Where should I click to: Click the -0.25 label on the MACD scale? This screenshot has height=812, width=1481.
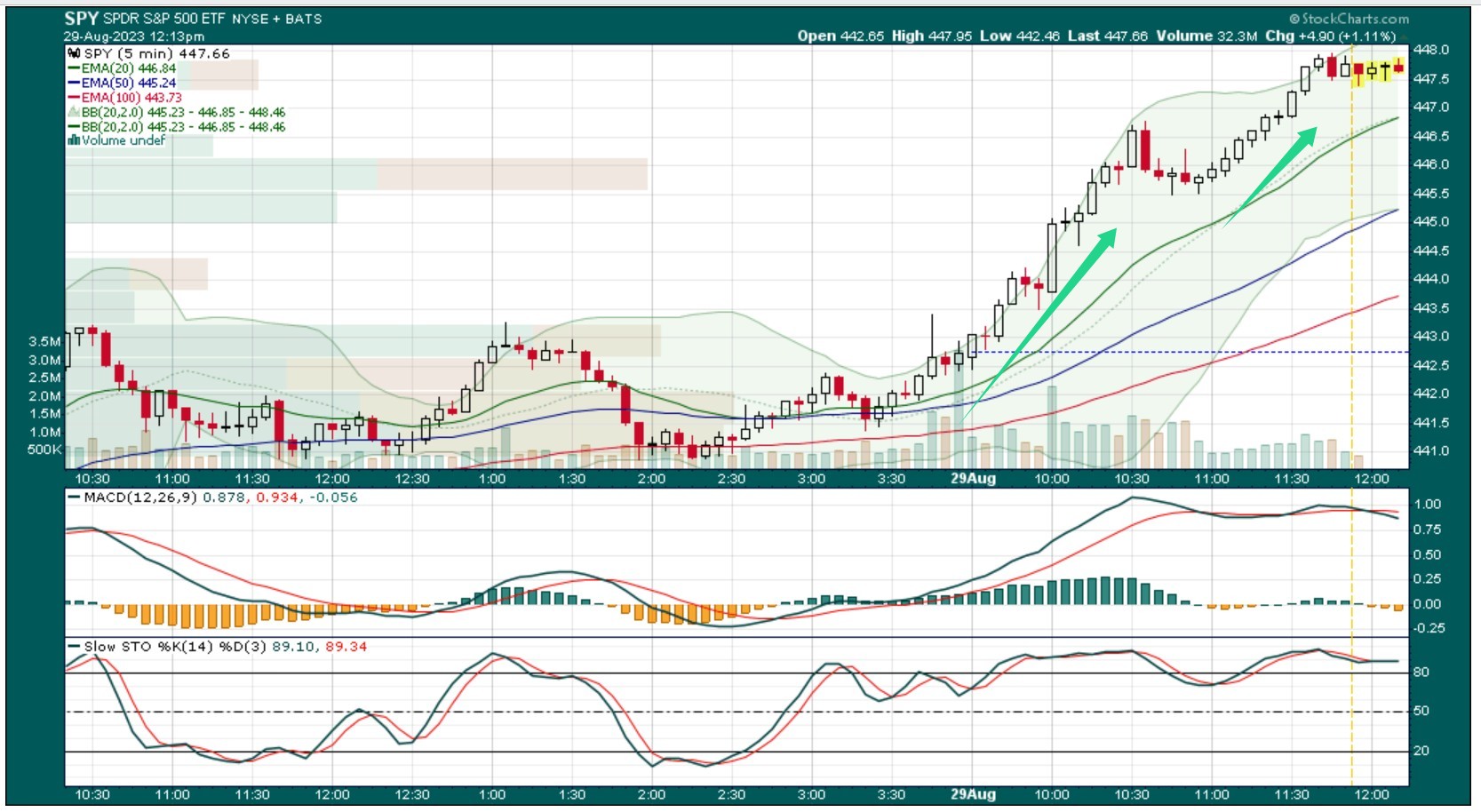point(1429,628)
